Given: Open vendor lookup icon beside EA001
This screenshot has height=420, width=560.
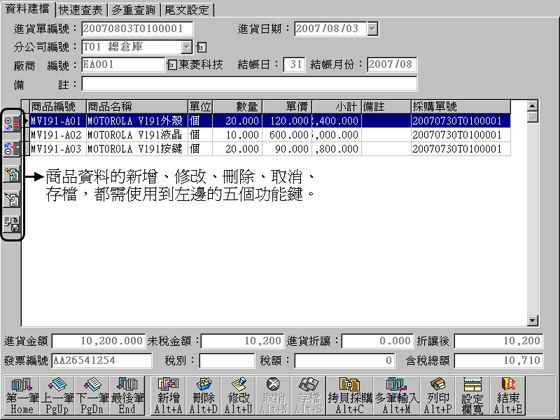Looking at the screenshot, I should coord(171,65).
